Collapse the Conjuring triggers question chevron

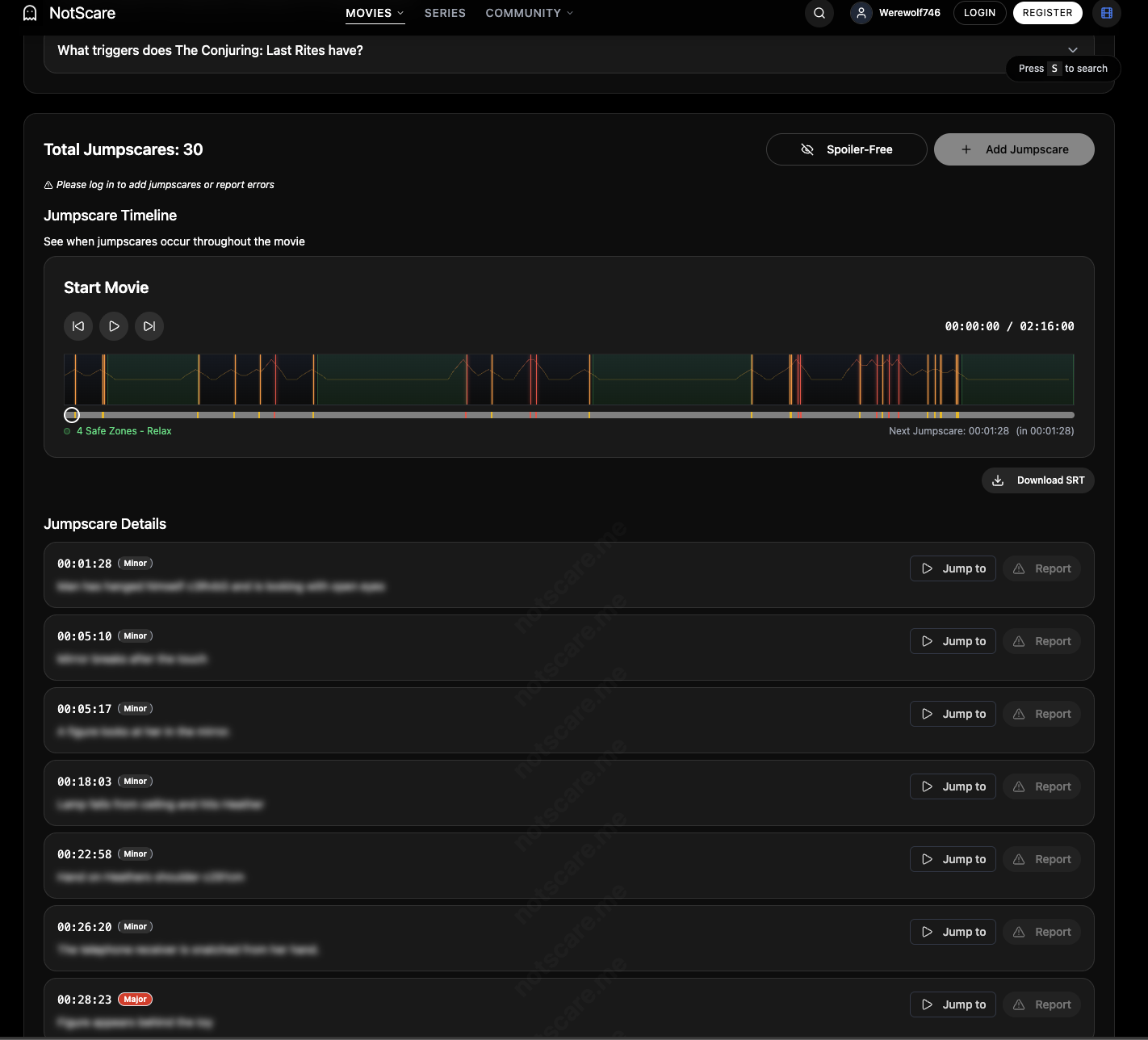click(1073, 49)
